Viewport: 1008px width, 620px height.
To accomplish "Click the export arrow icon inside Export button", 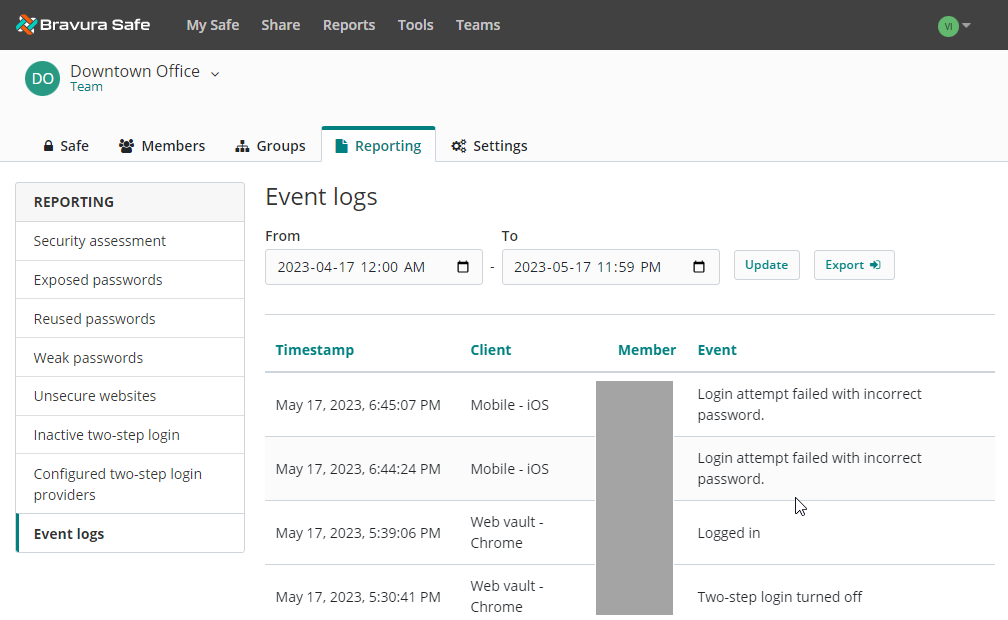I will [877, 264].
